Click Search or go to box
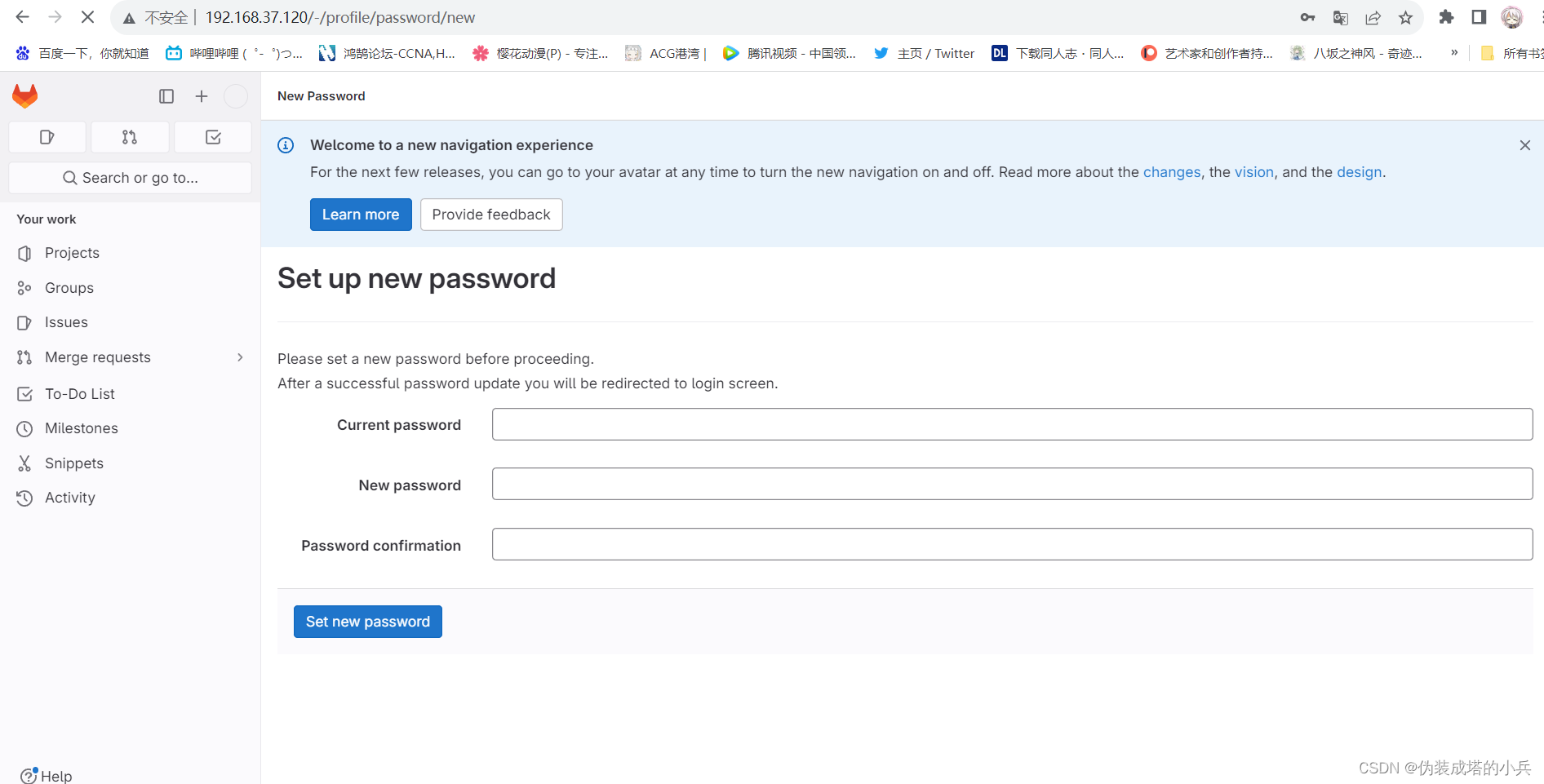 [x=130, y=178]
